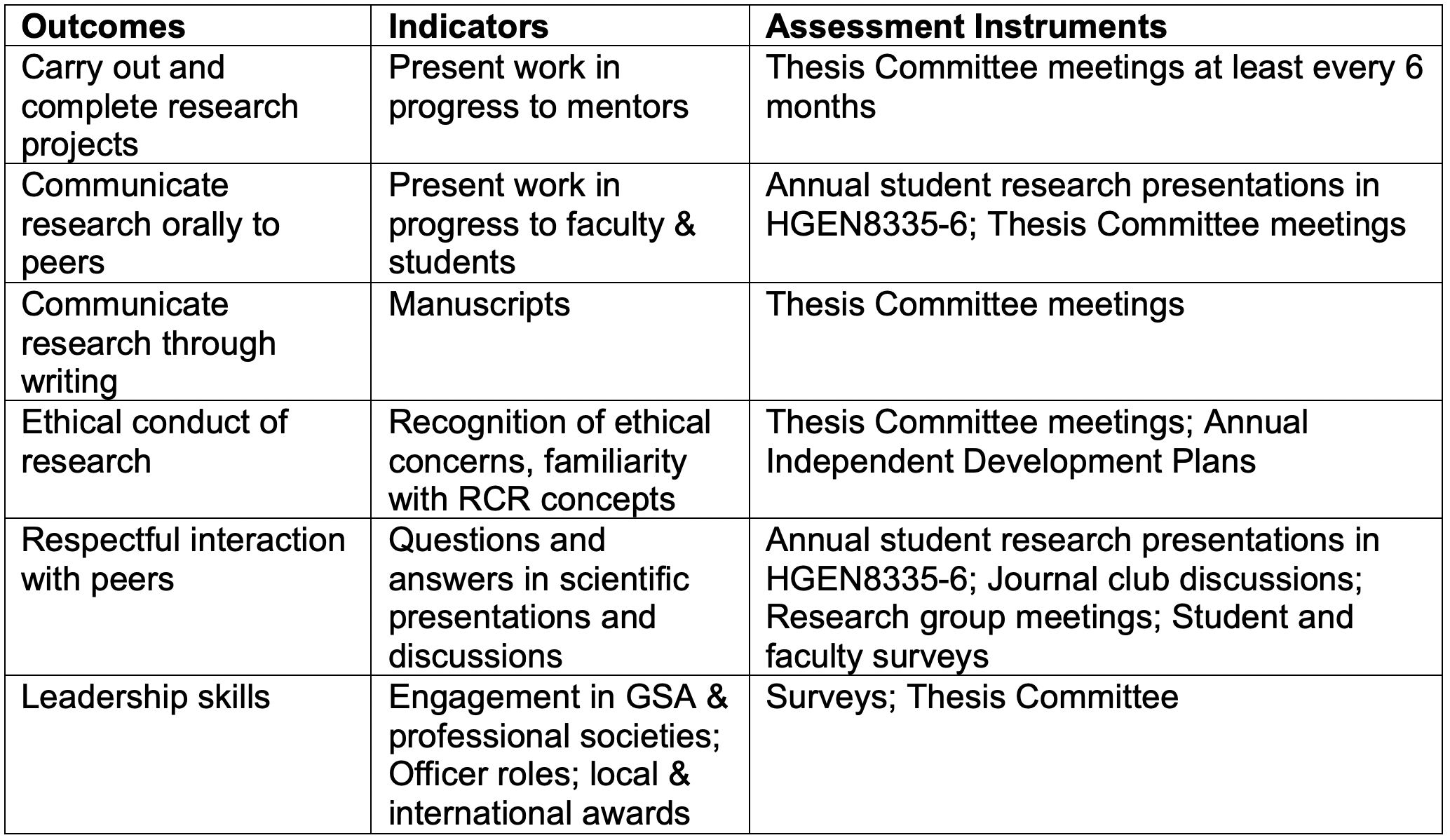The width and height of the screenshot is (1450, 840).
Task: Select 'Communicate research orally to peers' cell
Action: click(187, 224)
